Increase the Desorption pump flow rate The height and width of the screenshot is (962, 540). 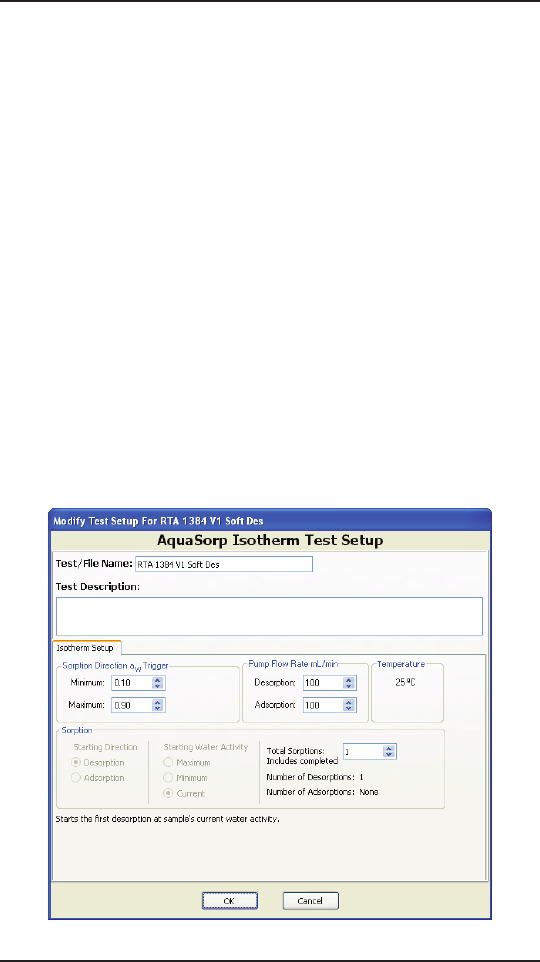pos(349,680)
